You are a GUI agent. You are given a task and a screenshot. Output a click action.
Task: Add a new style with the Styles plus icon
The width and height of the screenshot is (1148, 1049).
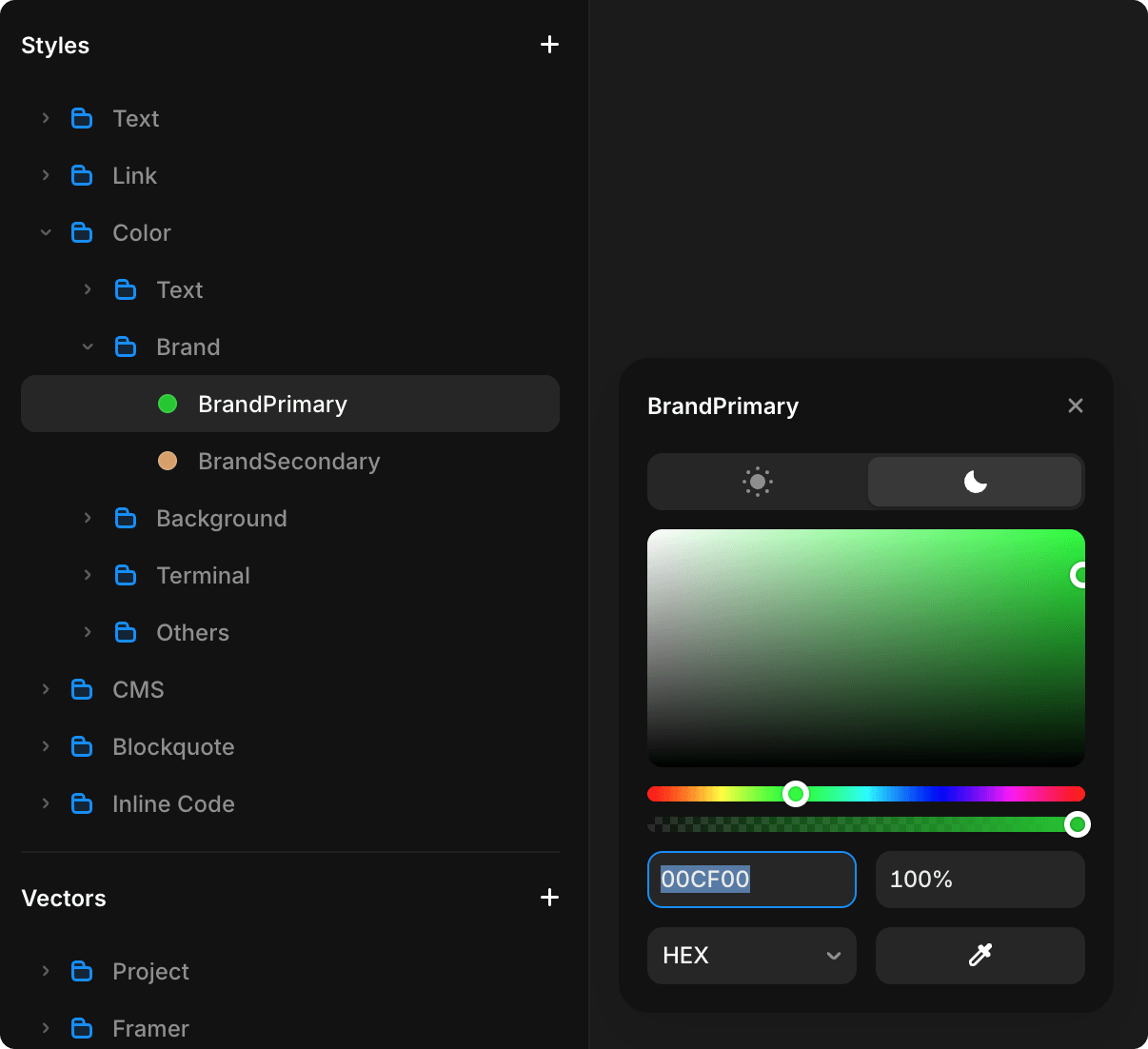549,45
